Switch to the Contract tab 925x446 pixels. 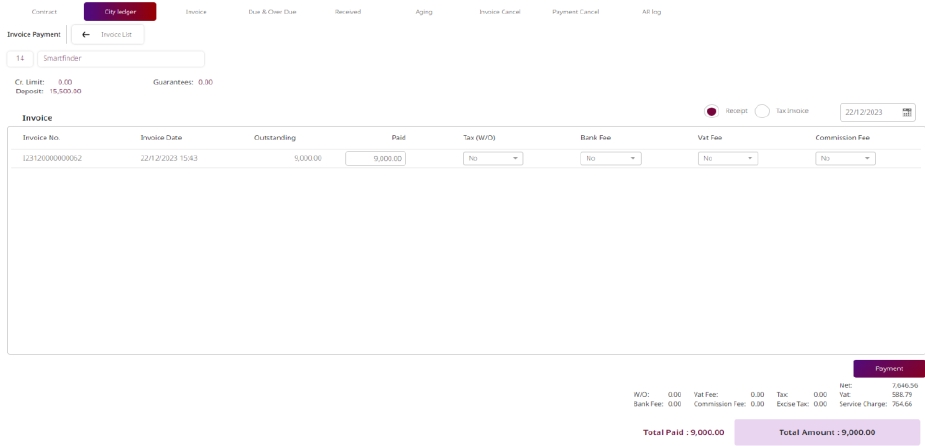[45, 12]
